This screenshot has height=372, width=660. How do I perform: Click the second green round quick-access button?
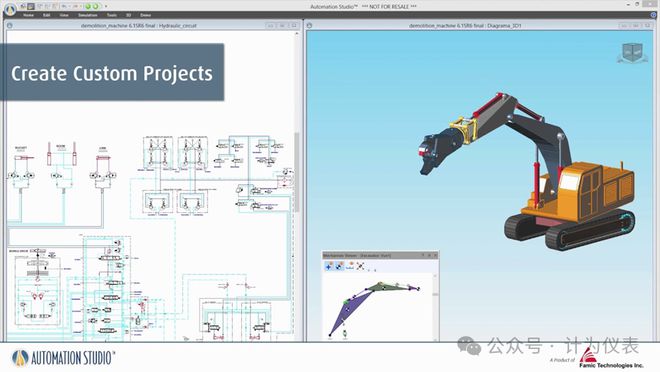[96, 6]
